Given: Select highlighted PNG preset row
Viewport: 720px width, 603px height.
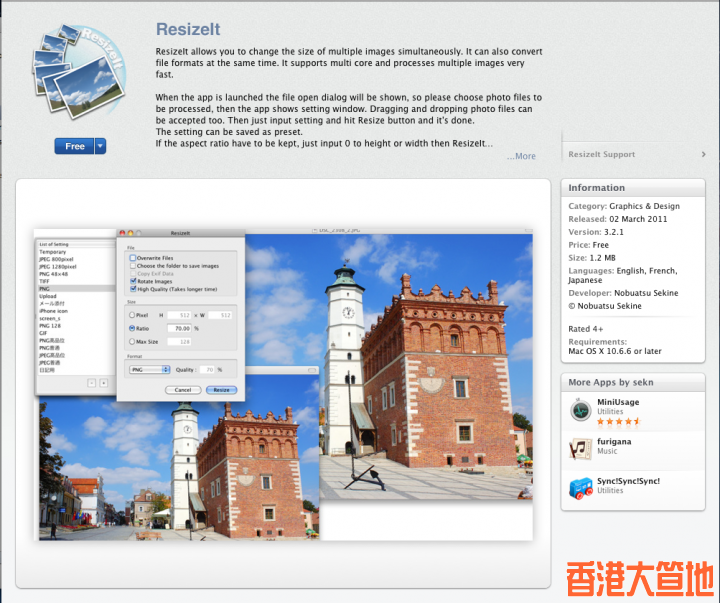Looking at the screenshot, I should pyautogui.click(x=76, y=289).
